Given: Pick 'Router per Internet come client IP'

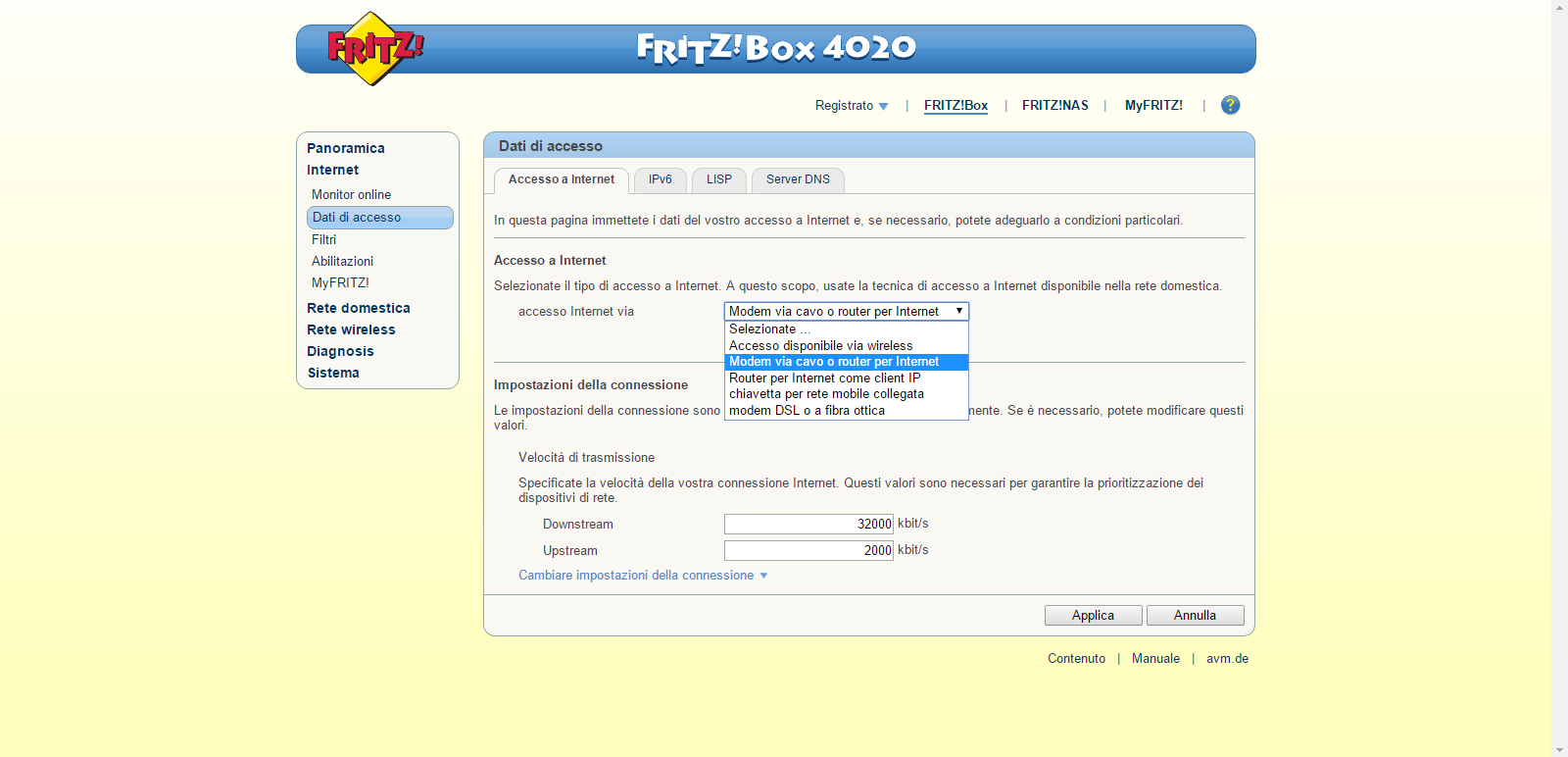Looking at the screenshot, I should click(824, 378).
